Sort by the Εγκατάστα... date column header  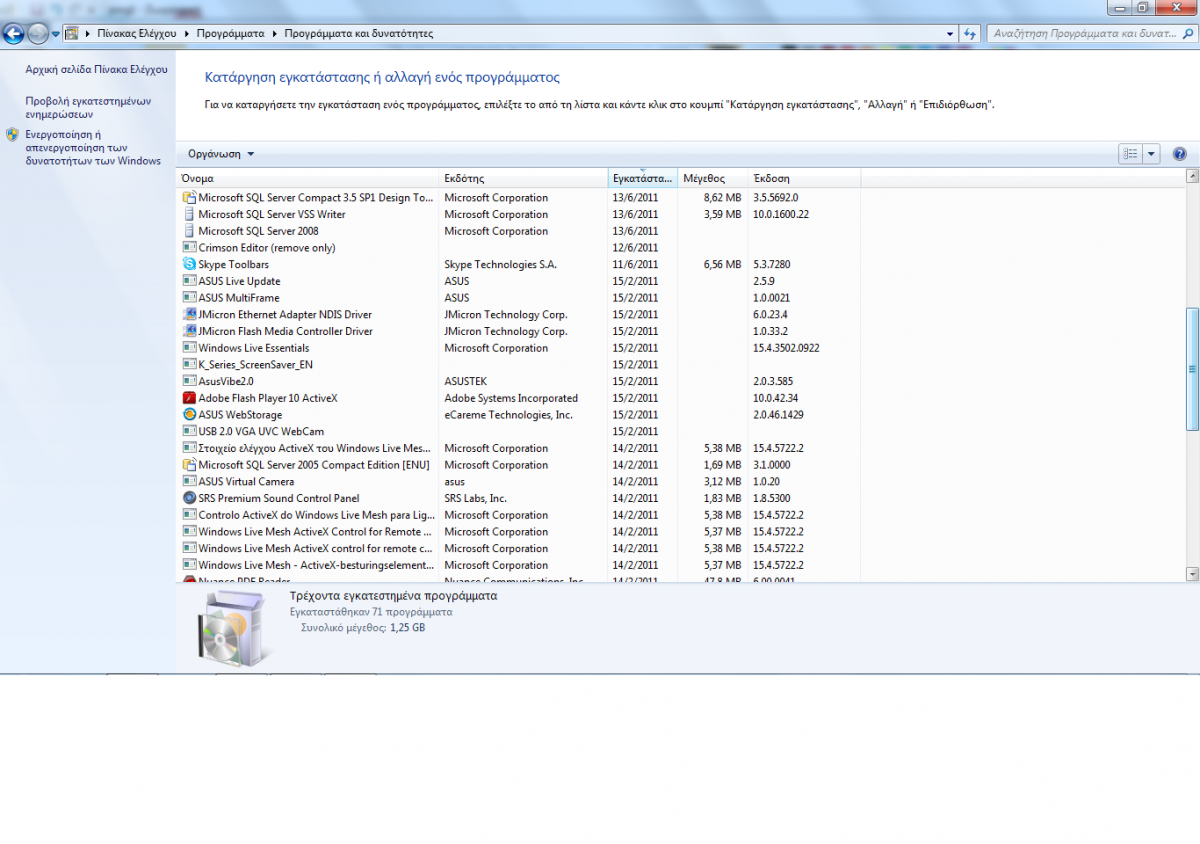[642, 178]
